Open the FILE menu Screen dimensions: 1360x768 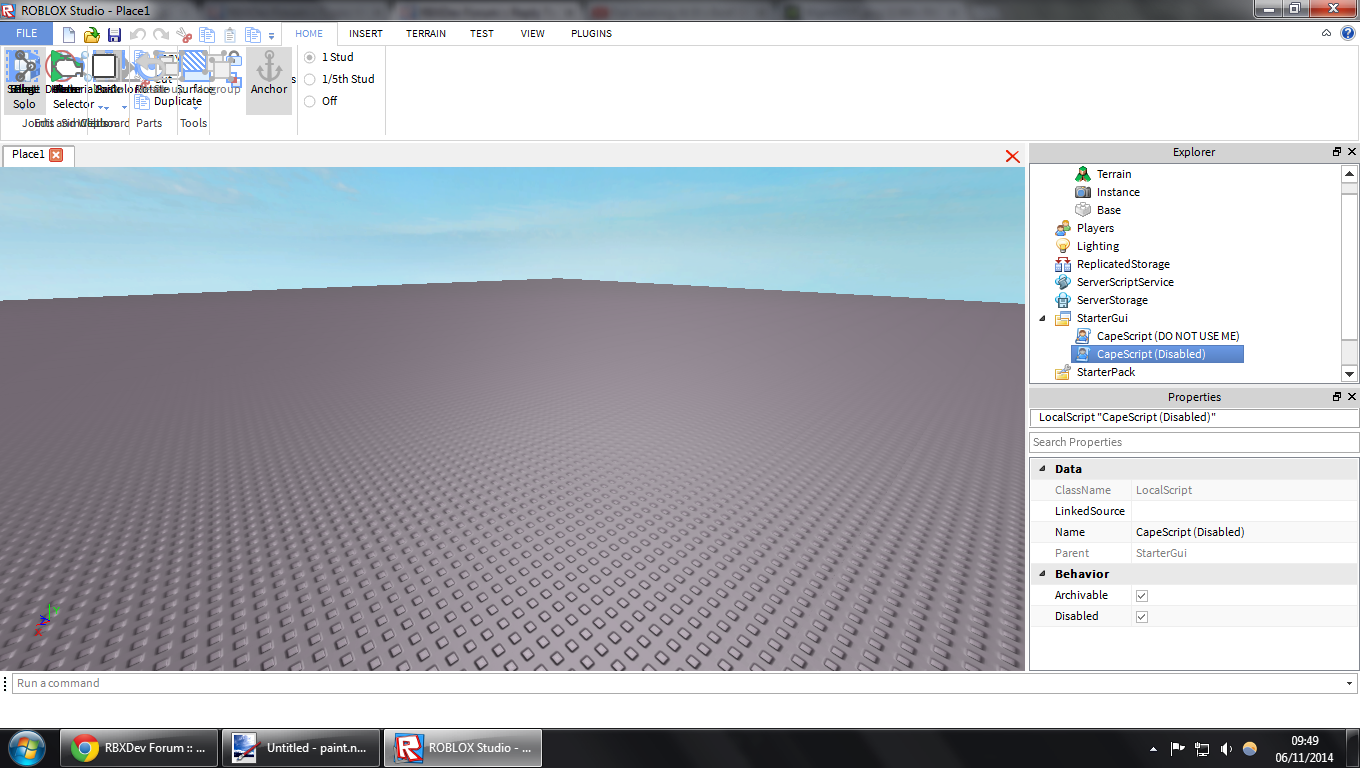pos(27,34)
